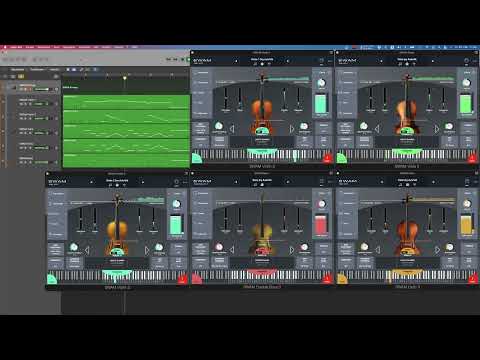Viewport: 480px width, 360px height.
Task: Click right triangle arrow in SWAM Violin 2 window
Action: pos(292,129)
